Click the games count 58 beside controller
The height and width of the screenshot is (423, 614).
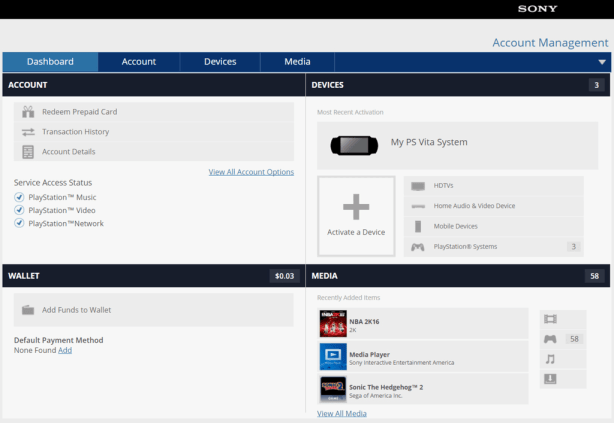574,339
